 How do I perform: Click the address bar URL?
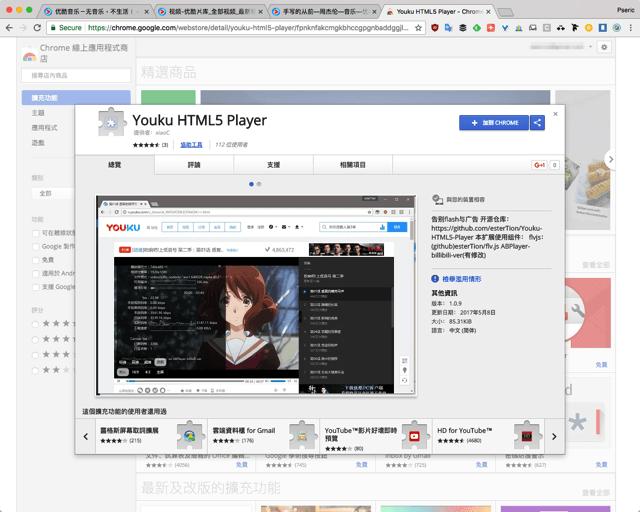pos(248,28)
